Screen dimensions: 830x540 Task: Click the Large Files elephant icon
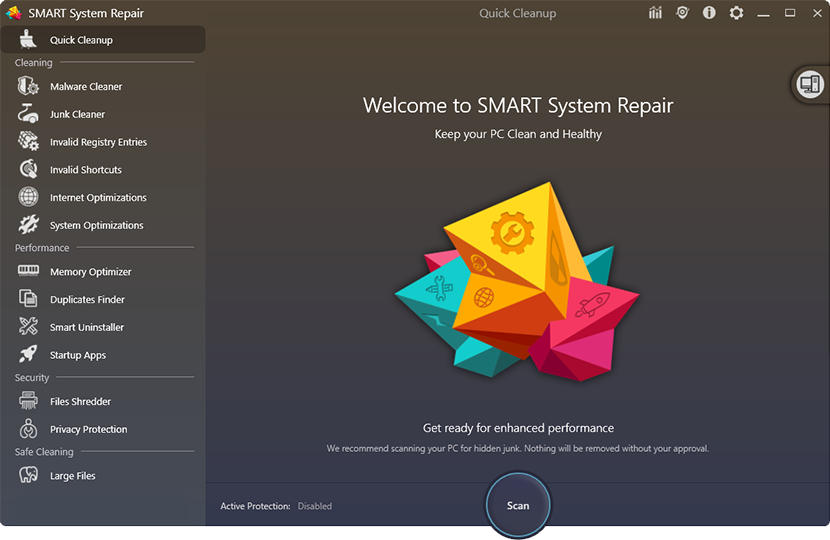28,475
